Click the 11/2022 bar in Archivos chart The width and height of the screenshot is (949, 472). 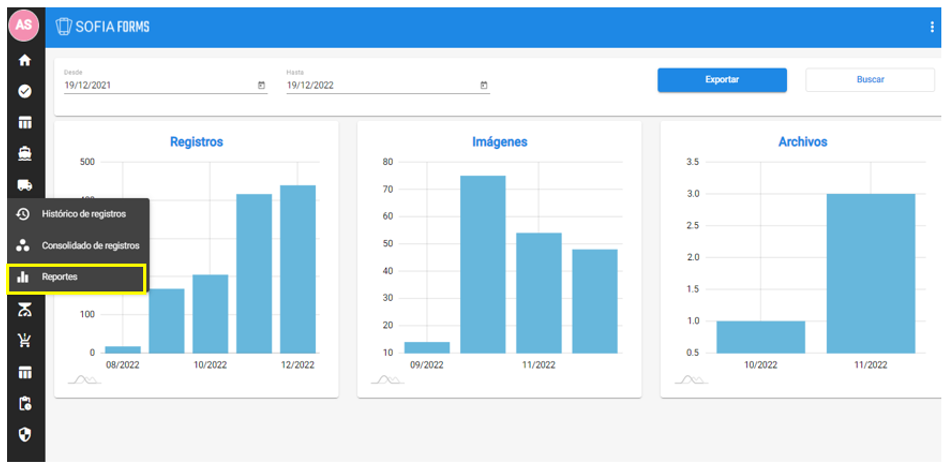(870, 273)
